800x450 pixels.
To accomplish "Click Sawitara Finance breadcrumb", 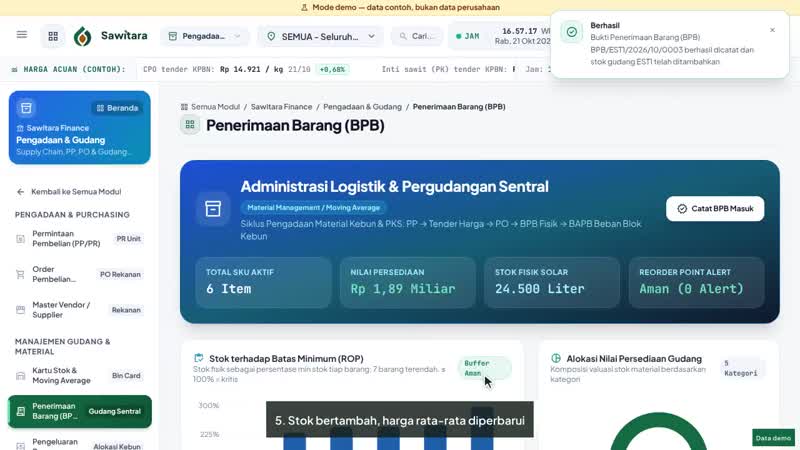I will pyautogui.click(x=281, y=107).
